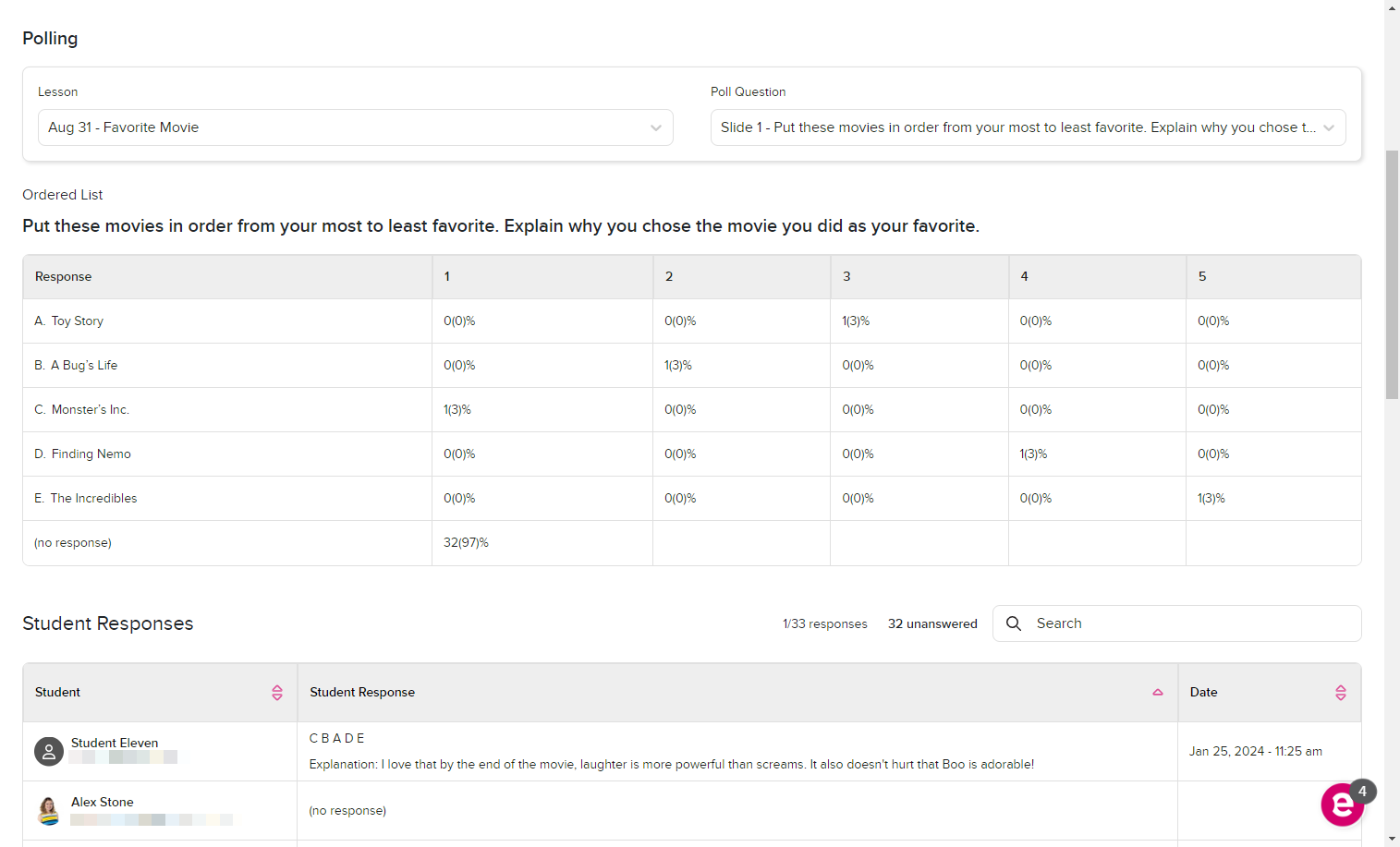Select the Alex Stone name
This screenshot has width=1400, height=847.
tap(103, 802)
